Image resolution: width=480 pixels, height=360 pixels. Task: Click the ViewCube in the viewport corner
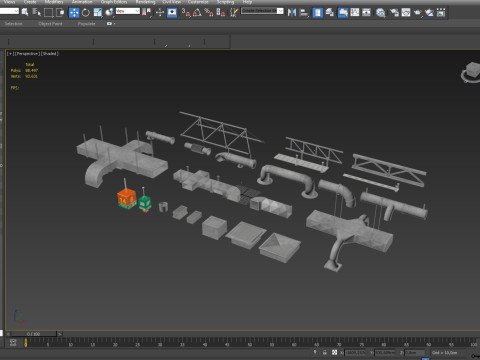coord(471,71)
